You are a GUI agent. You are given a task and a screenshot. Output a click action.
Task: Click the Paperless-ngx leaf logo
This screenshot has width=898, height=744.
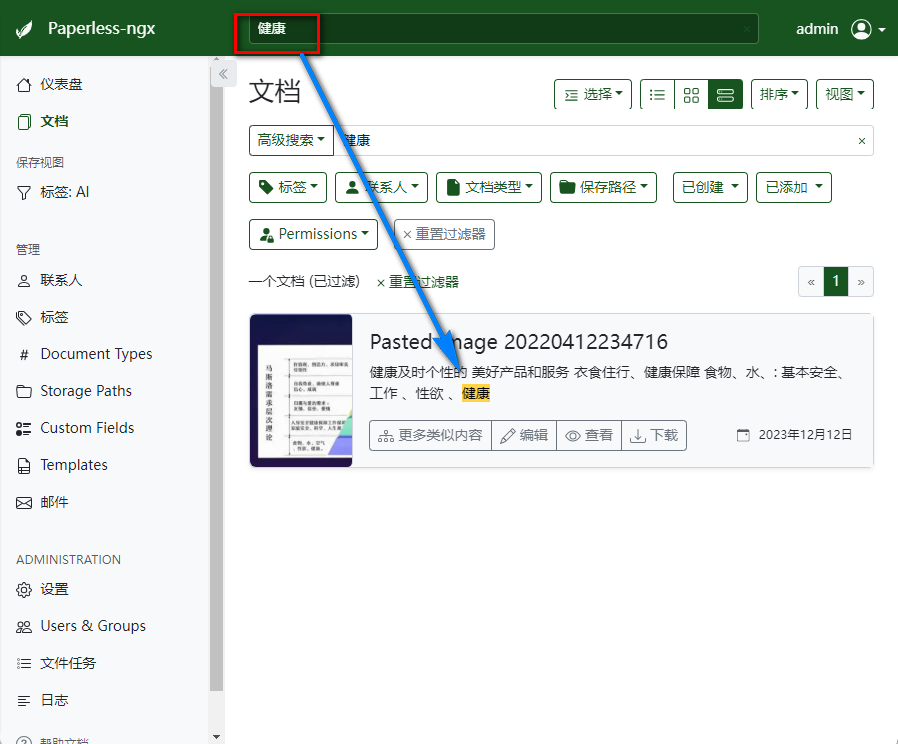(26, 29)
